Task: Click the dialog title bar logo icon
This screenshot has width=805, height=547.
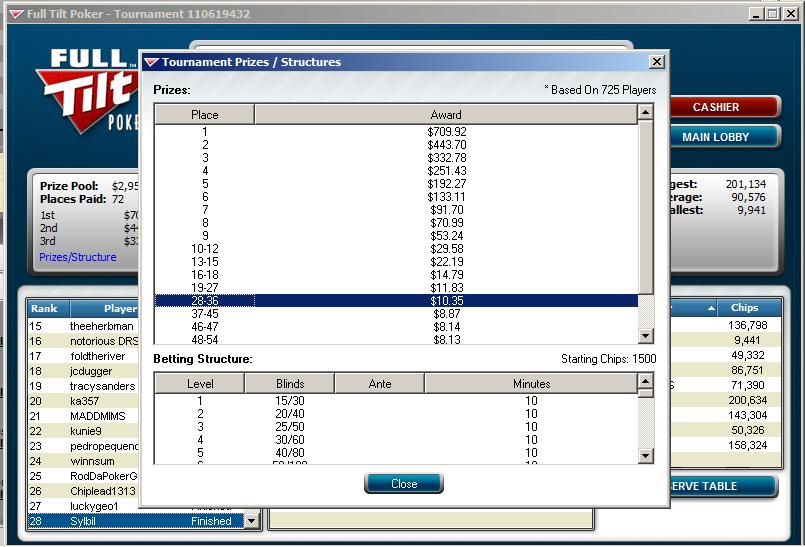Action: pyautogui.click(x=151, y=62)
